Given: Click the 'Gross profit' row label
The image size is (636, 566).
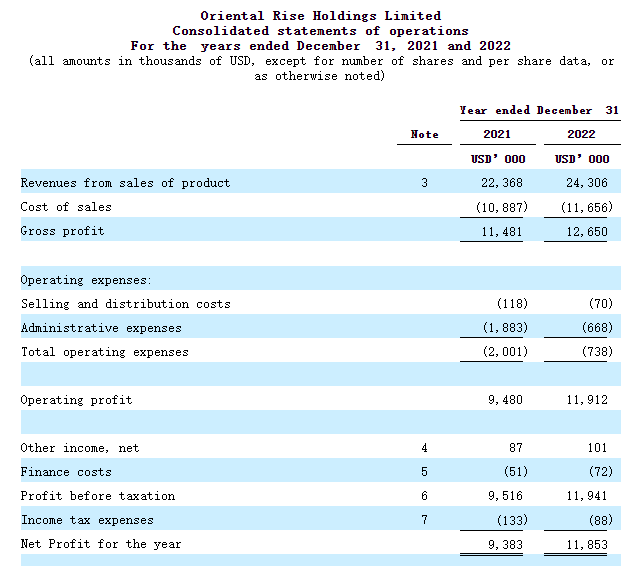Looking at the screenshot, I should 62,231.
